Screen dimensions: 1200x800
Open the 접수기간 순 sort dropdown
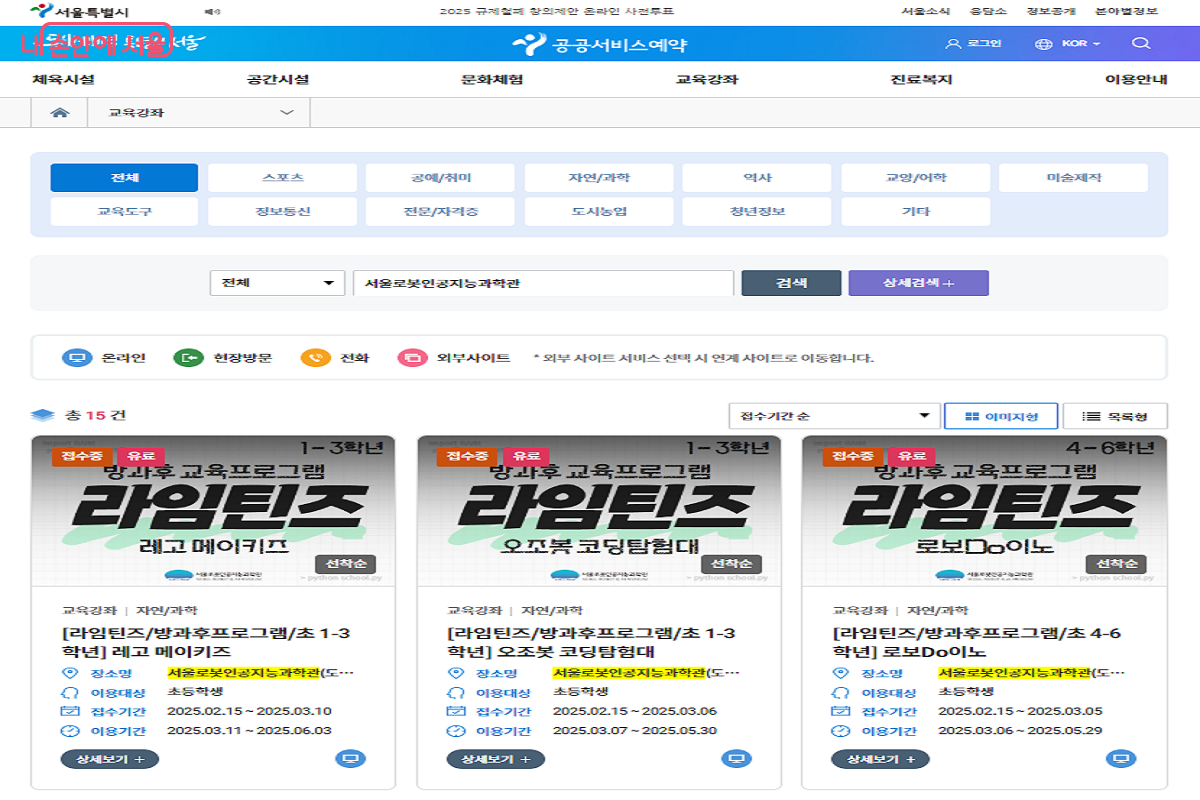(x=834, y=416)
